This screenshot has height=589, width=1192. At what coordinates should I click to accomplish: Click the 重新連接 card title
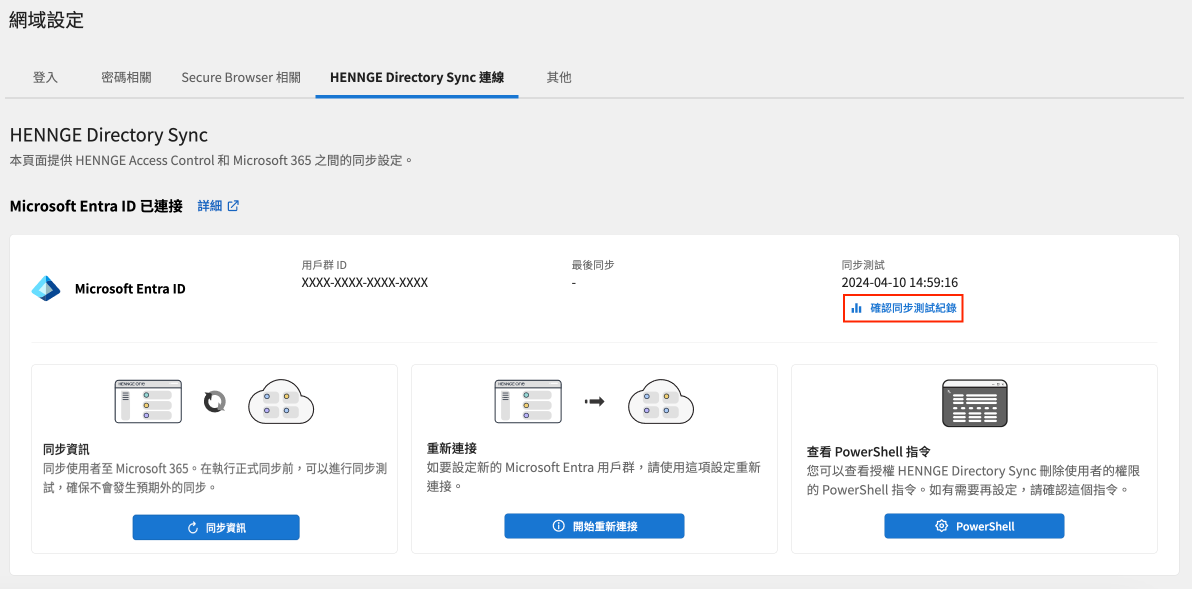(x=452, y=448)
